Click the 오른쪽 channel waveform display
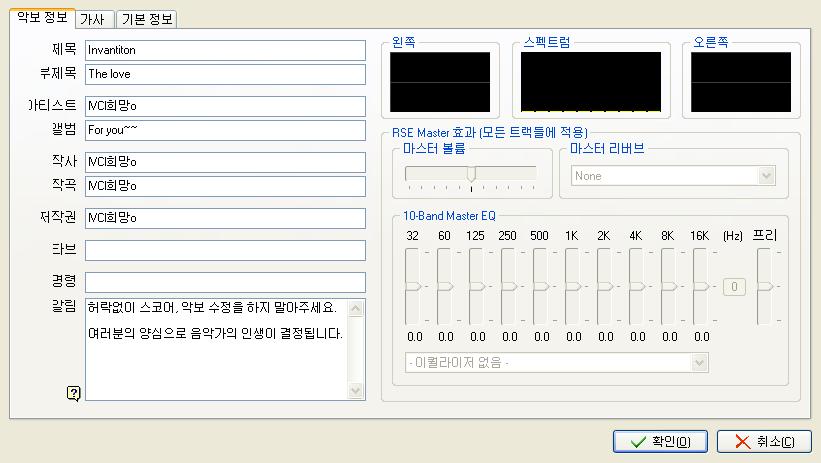Screen dimensions: 821x463 pos(741,82)
